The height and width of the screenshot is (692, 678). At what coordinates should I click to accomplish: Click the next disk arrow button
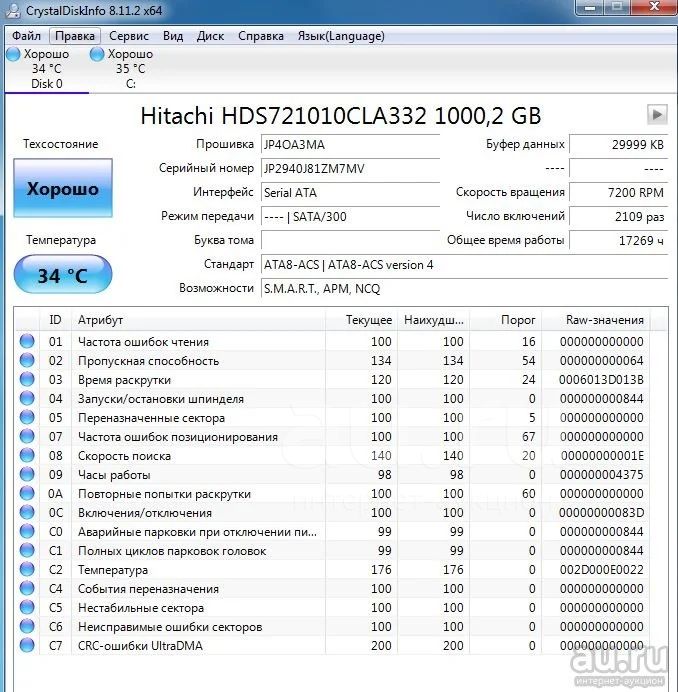click(657, 115)
